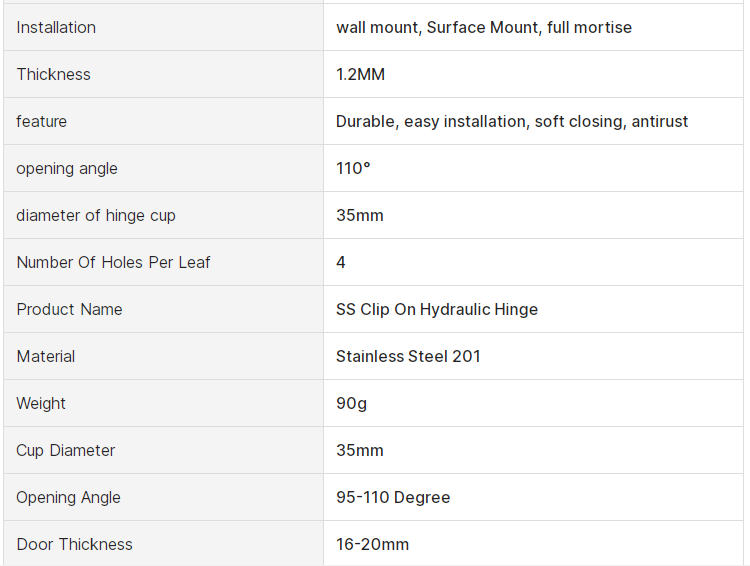This screenshot has height=566, width=750.
Task: Click the lowercase 'feature' label cell
Action: click(x=41, y=121)
